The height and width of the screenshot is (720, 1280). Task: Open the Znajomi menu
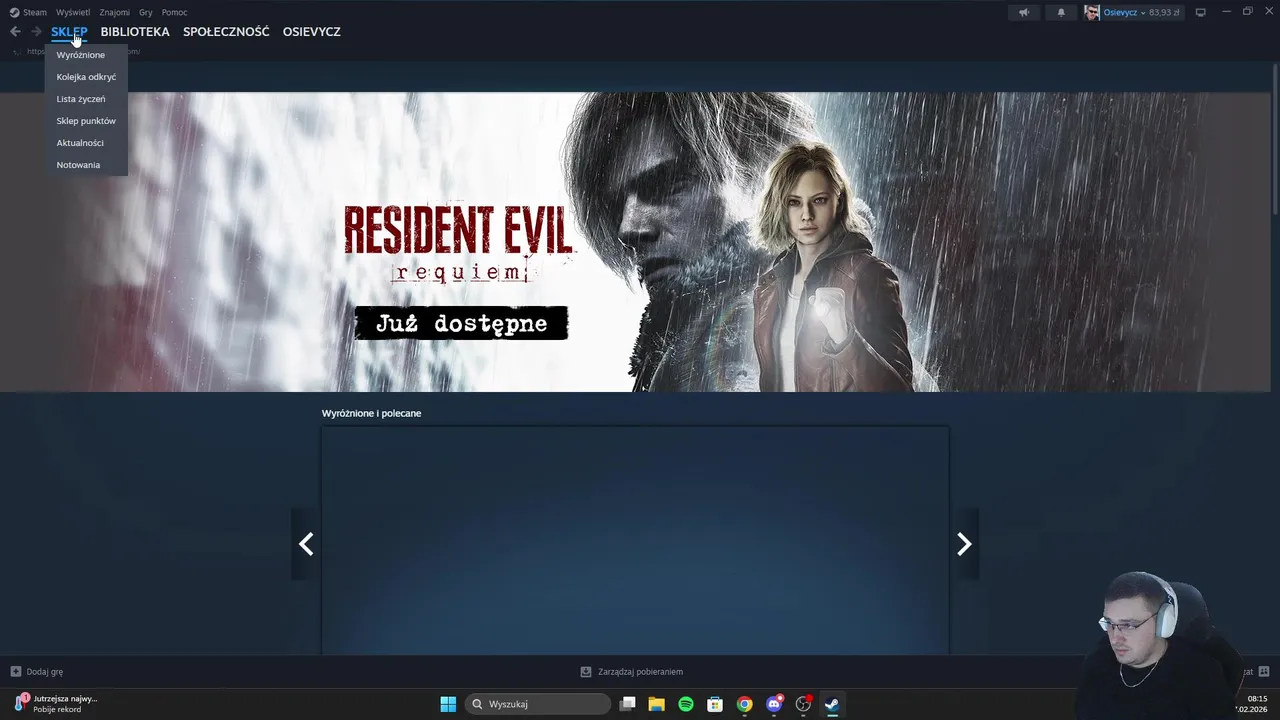(114, 12)
